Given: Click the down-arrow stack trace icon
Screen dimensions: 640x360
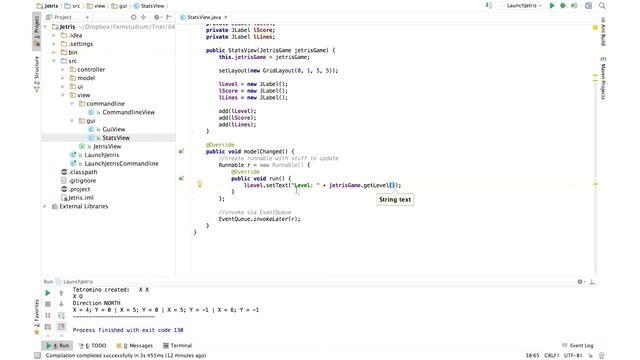Looking at the screenshot, I should click(x=61, y=304).
